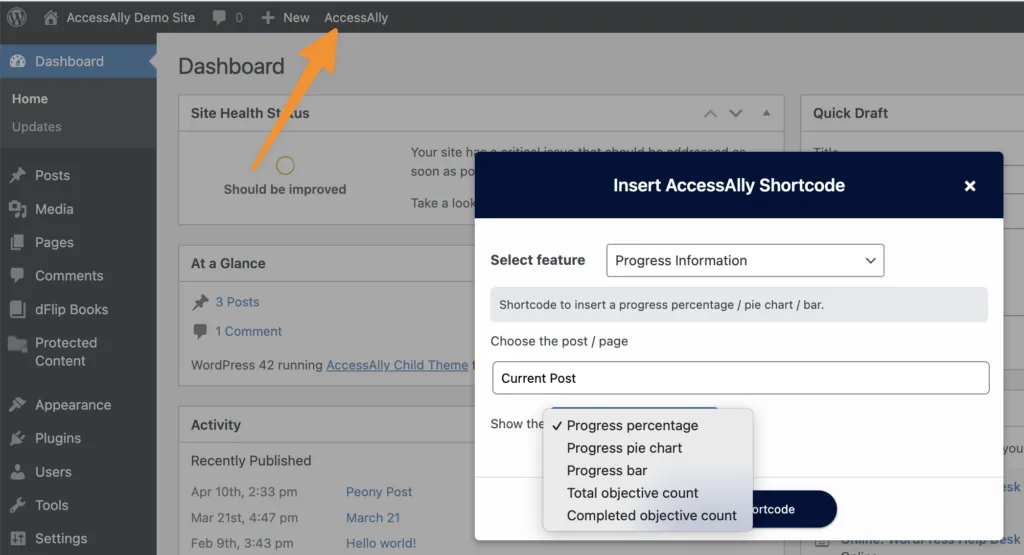Click the Media icon in sidebar
Screen dimensions: 1024x555
click(18, 209)
